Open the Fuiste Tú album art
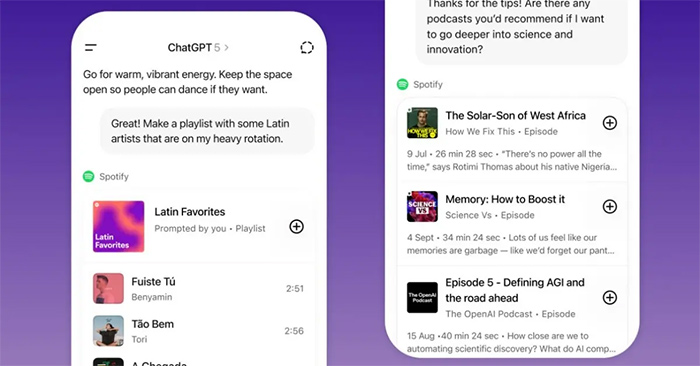This screenshot has height=366, width=700. [x=108, y=288]
